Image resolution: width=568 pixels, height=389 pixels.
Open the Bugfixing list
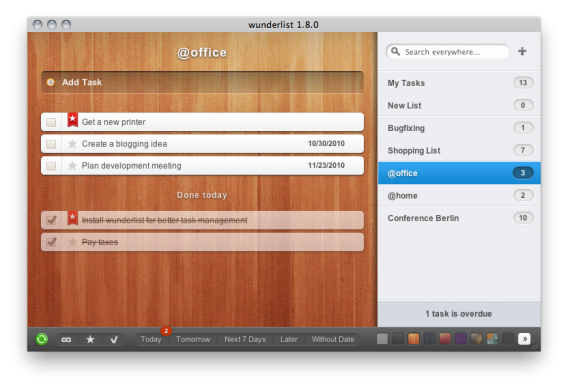[459, 128]
